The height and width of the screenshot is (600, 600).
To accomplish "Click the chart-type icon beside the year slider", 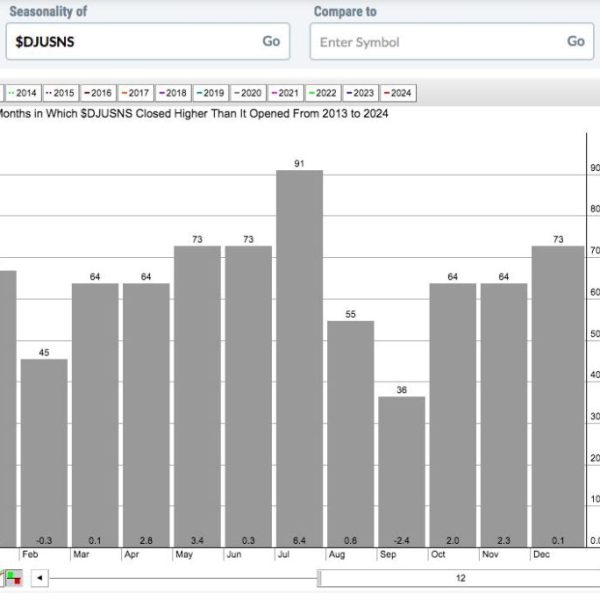I will tap(13, 578).
